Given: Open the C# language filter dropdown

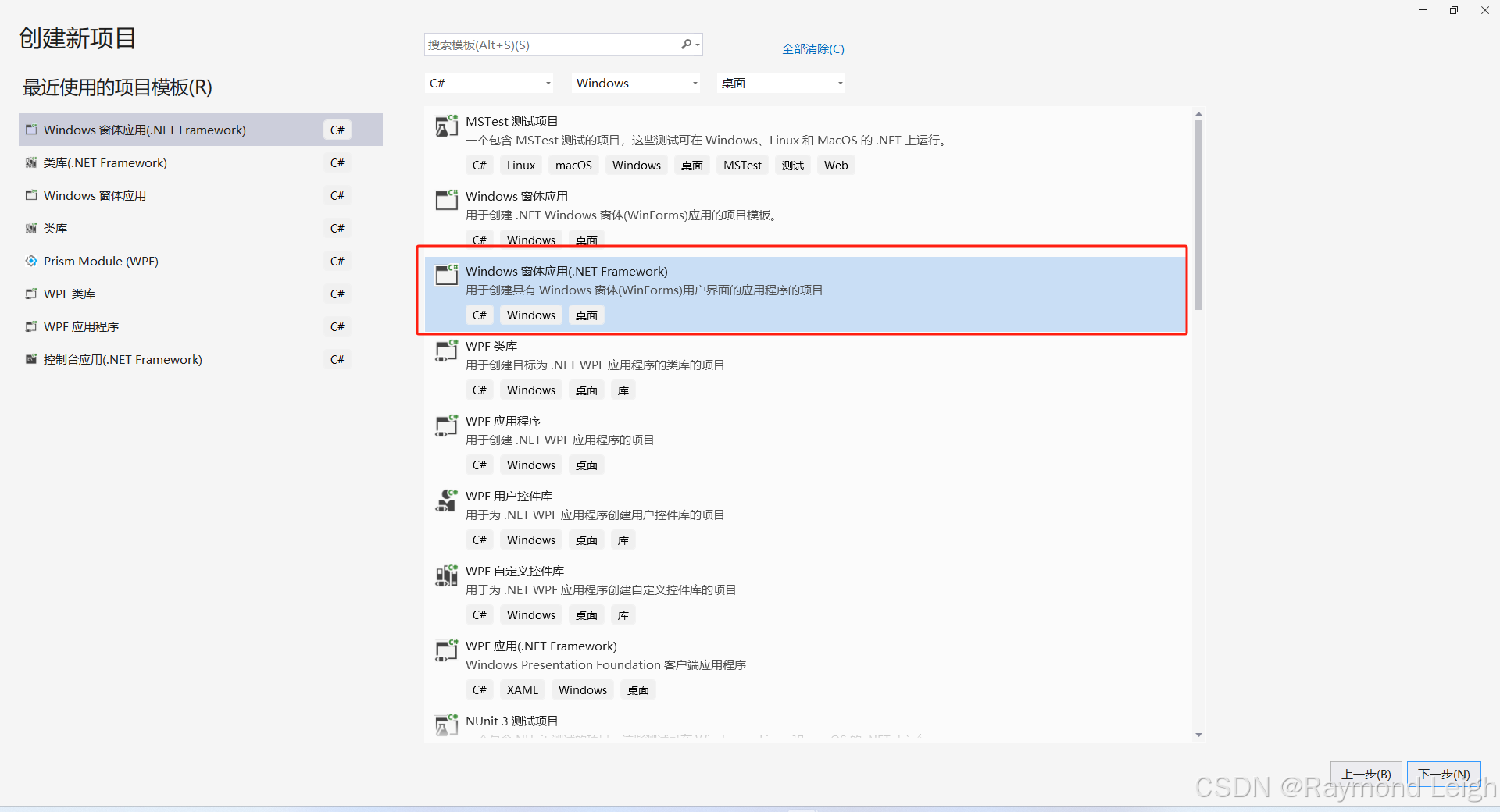Looking at the screenshot, I should click(491, 83).
